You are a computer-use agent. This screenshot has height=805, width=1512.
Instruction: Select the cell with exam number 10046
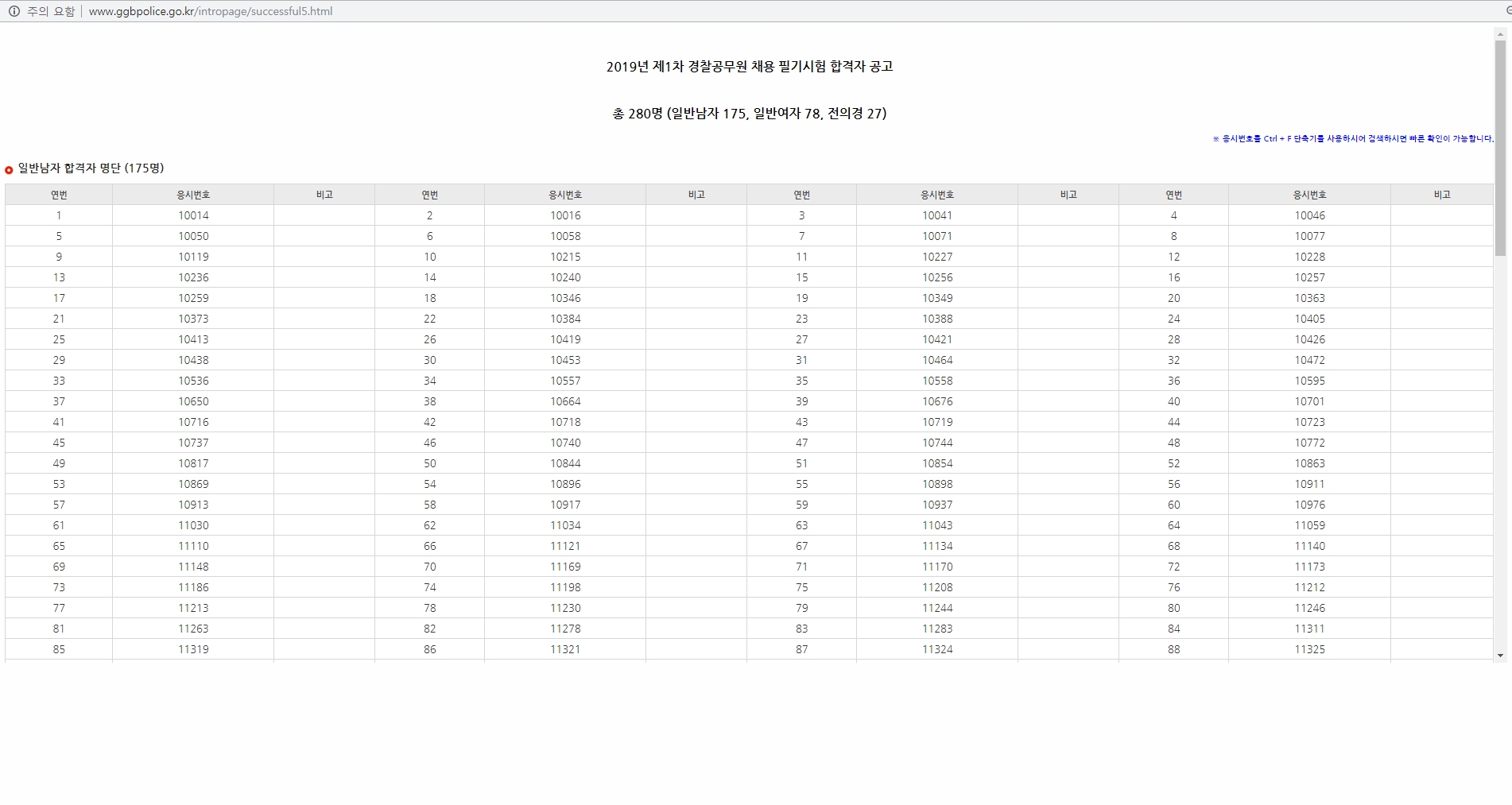click(1309, 215)
